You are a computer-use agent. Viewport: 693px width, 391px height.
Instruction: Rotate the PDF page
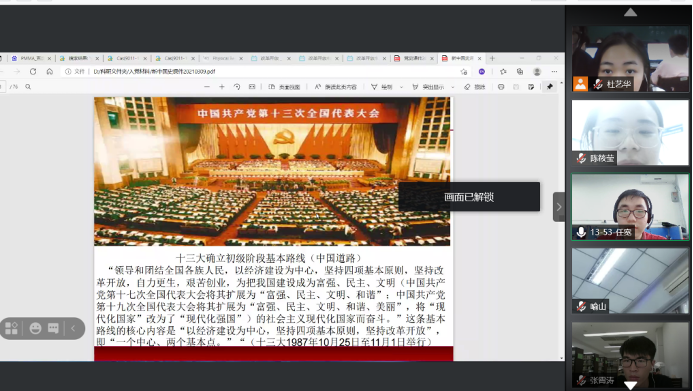pos(237,87)
